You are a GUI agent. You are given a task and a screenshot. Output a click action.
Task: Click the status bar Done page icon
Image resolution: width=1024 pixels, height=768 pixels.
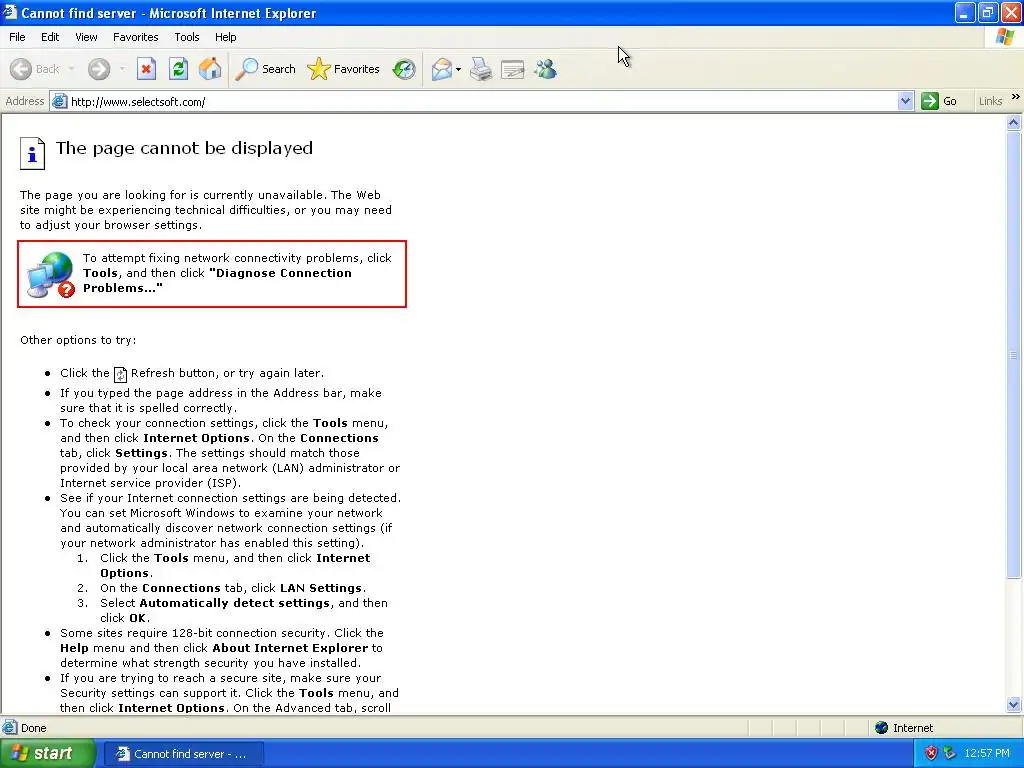[10, 727]
